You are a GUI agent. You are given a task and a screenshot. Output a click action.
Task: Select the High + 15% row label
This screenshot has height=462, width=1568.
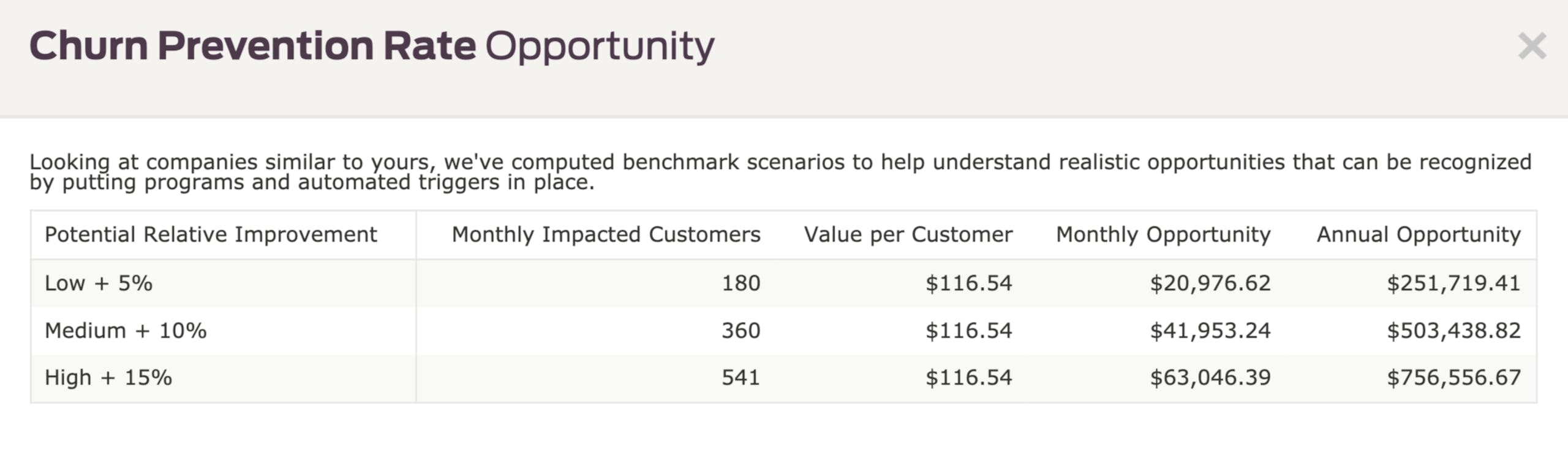coord(108,378)
